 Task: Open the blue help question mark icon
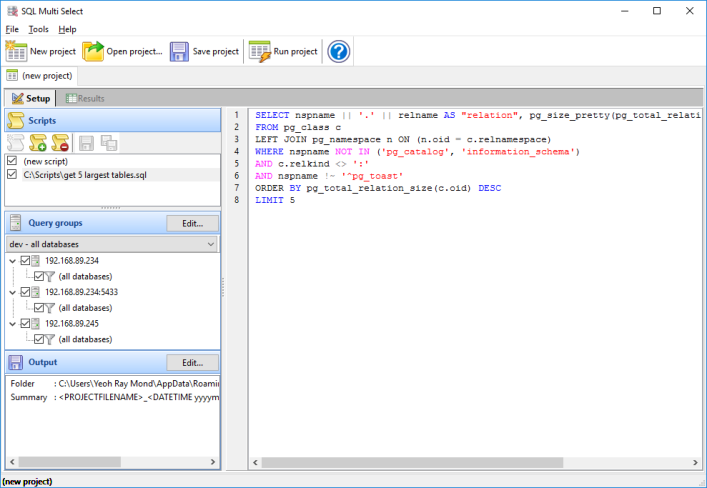pyautogui.click(x=339, y=51)
